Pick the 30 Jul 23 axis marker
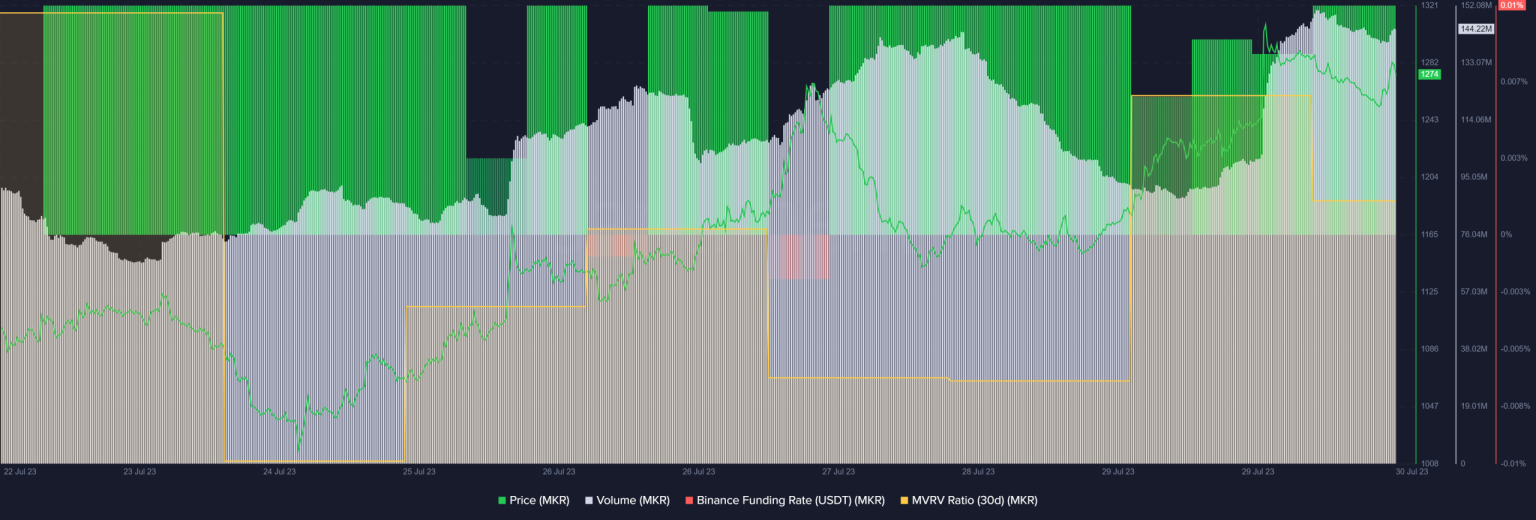This screenshot has height=520, width=1536. (x=1412, y=471)
